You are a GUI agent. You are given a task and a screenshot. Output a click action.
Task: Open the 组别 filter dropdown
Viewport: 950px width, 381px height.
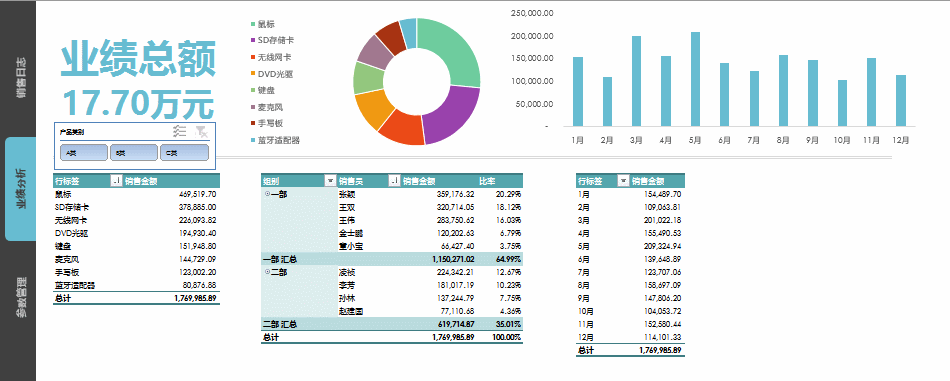[330, 181]
